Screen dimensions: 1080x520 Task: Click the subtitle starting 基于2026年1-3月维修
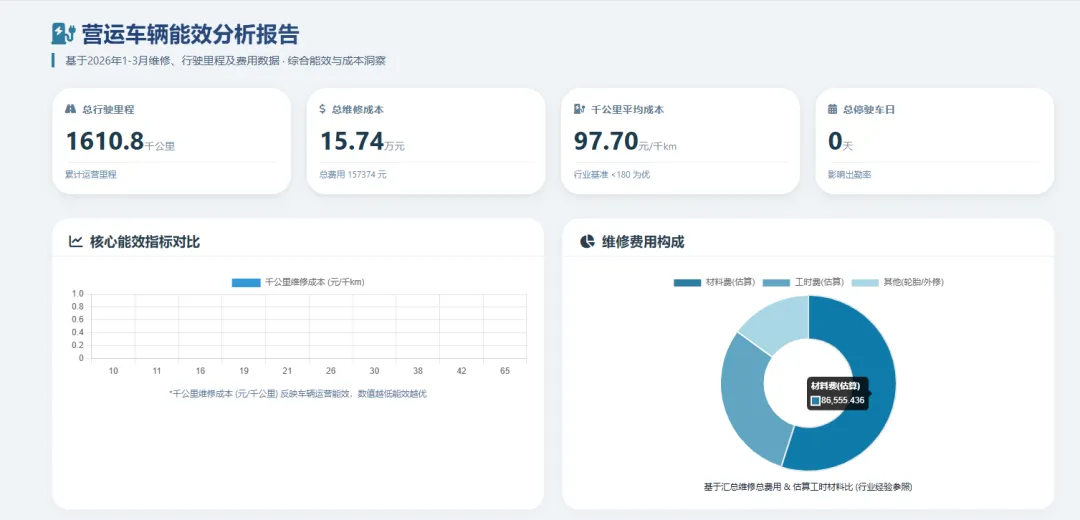point(225,61)
